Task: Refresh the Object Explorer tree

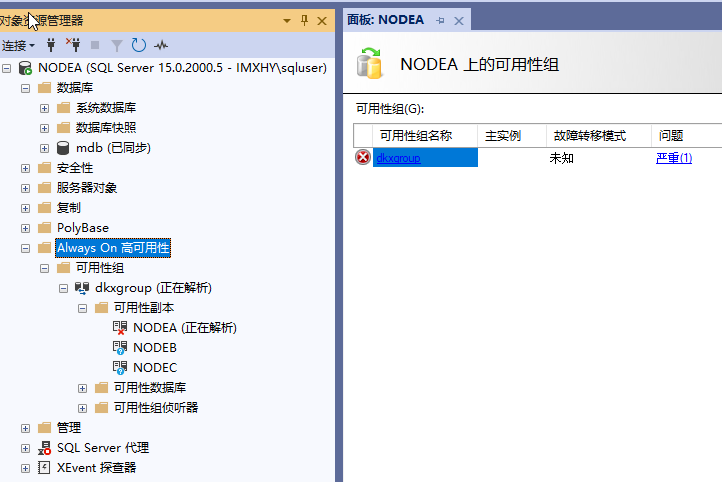Action: [x=139, y=45]
